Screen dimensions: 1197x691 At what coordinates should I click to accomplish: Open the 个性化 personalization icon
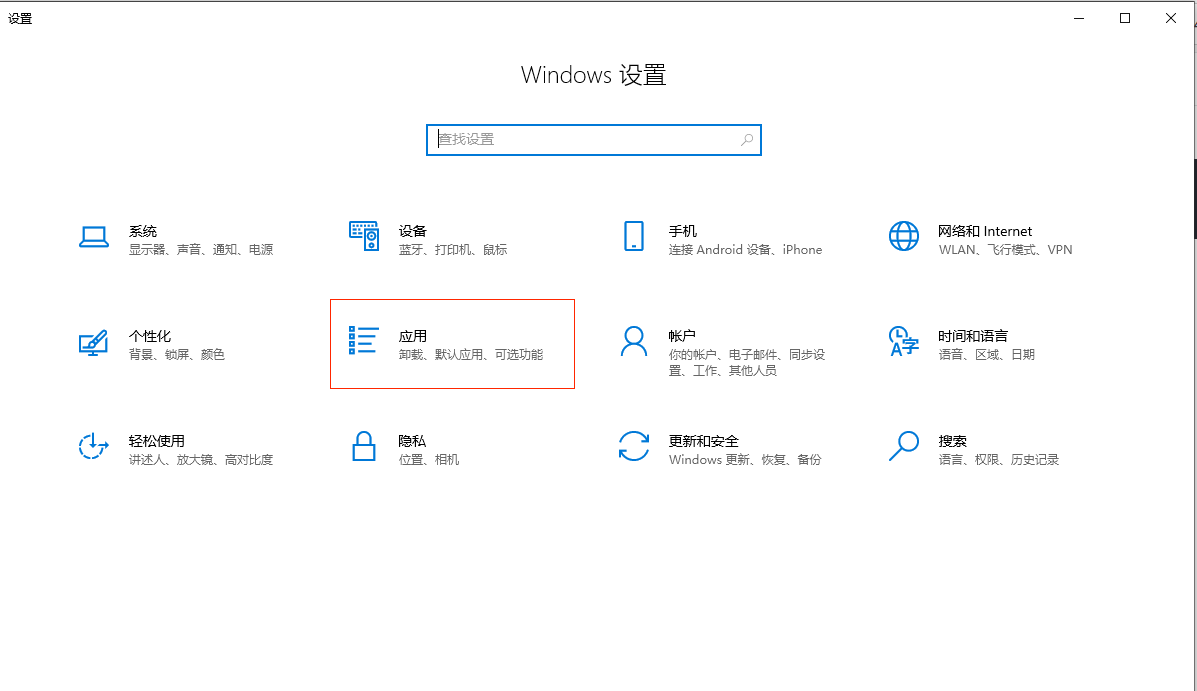click(93, 343)
